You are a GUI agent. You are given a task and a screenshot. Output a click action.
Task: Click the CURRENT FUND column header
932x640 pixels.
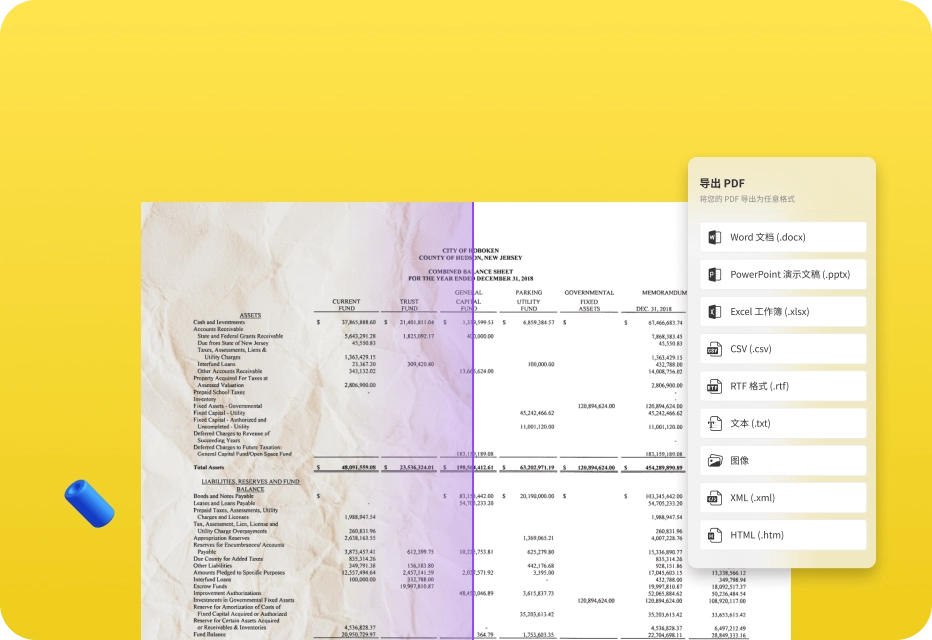346,305
